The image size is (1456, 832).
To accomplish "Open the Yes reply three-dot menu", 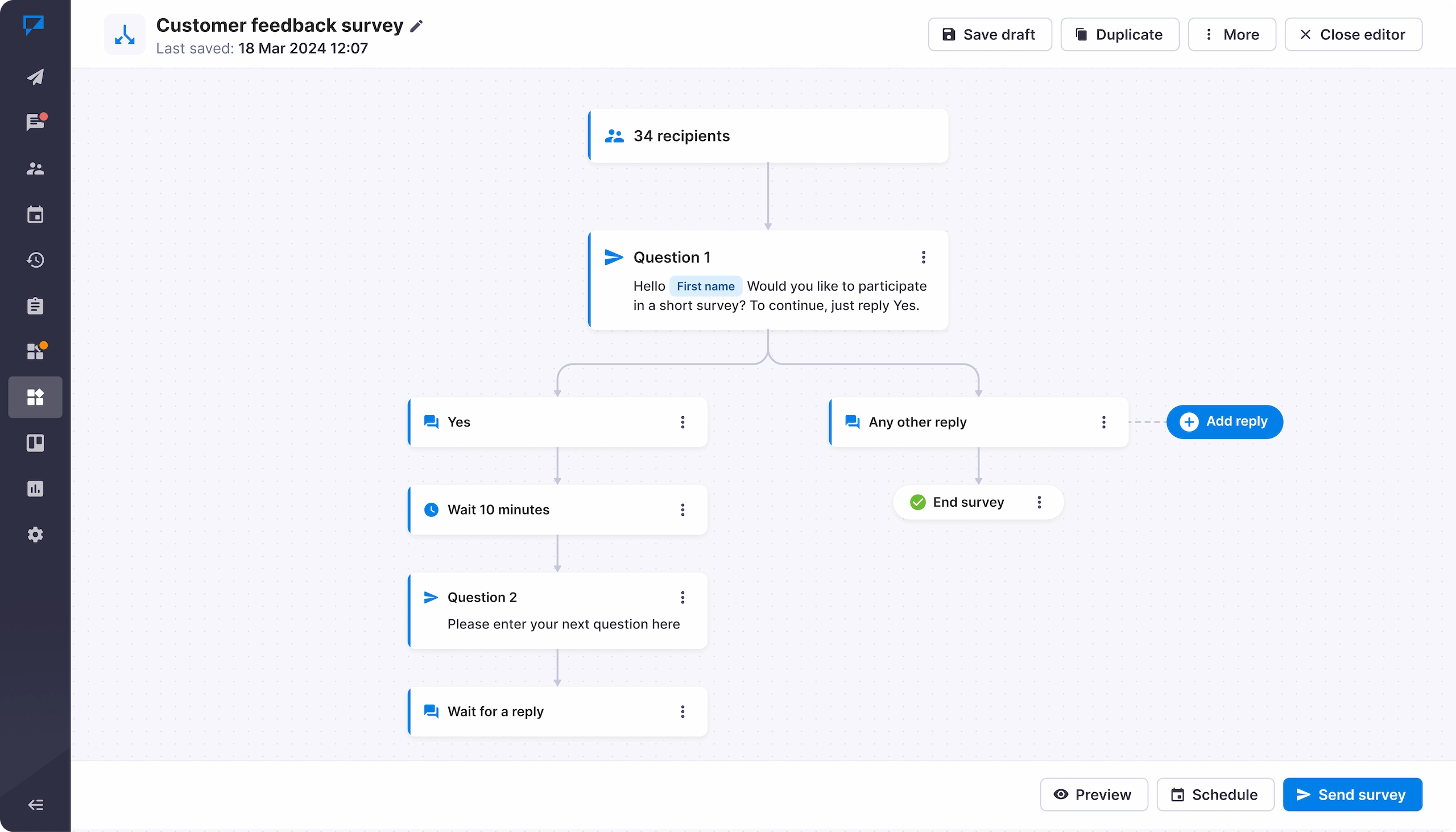I will click(x=682, y=422).
